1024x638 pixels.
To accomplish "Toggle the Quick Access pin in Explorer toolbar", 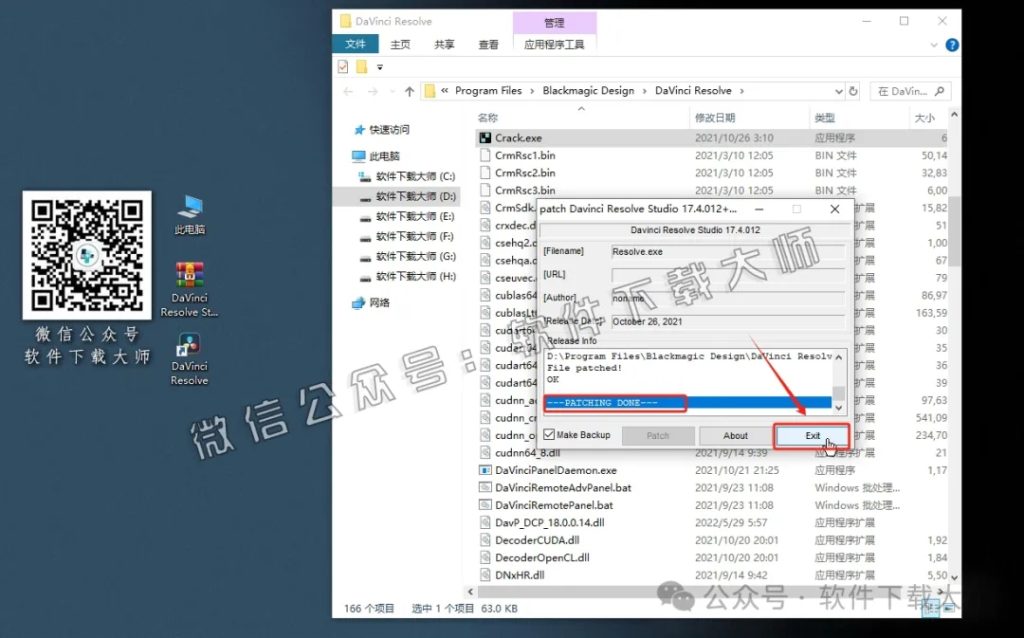I will [x=345, y=66].
